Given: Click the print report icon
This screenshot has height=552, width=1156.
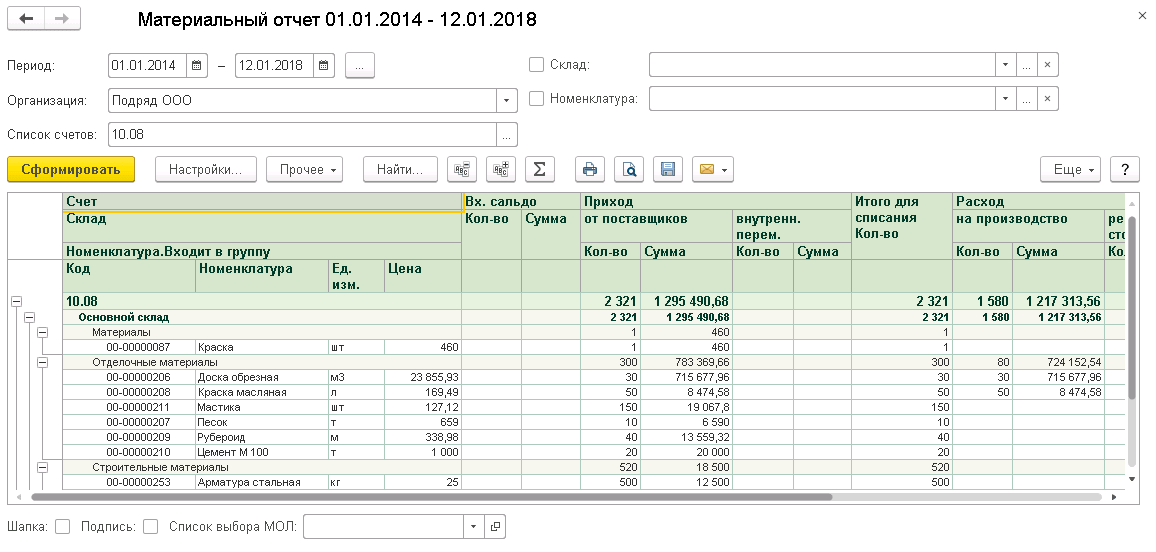Looking at the screenshot, I should pyautogui.click(x=590, y=169).
